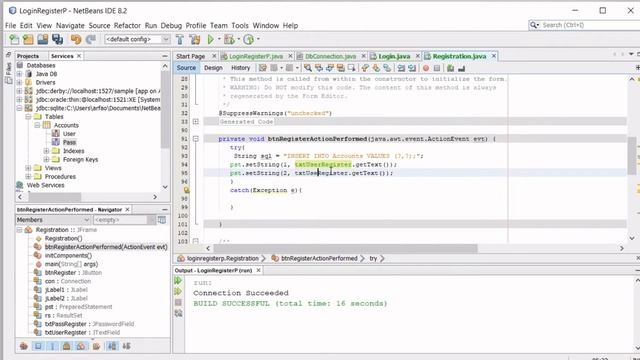Open the Tools menu

[240, 25]
